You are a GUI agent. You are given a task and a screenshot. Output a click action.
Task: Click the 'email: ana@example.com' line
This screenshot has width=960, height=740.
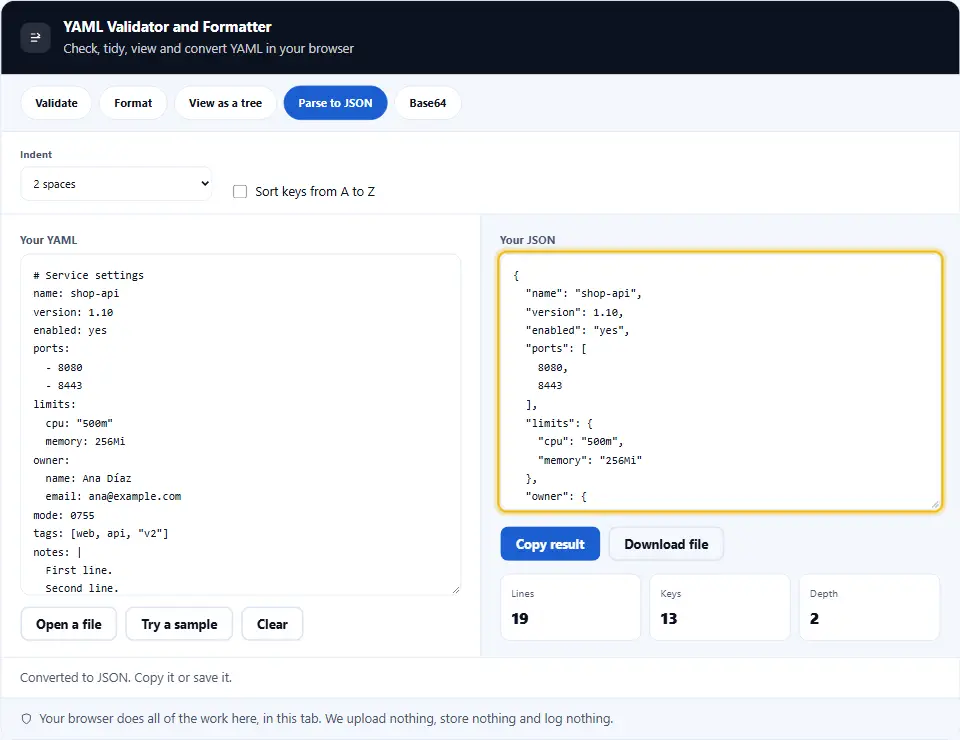[x=113, y=496]
